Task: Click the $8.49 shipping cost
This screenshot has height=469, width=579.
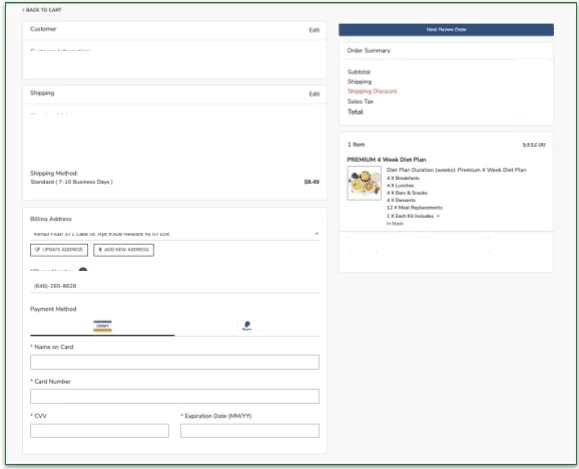Action: coord(312,182)
